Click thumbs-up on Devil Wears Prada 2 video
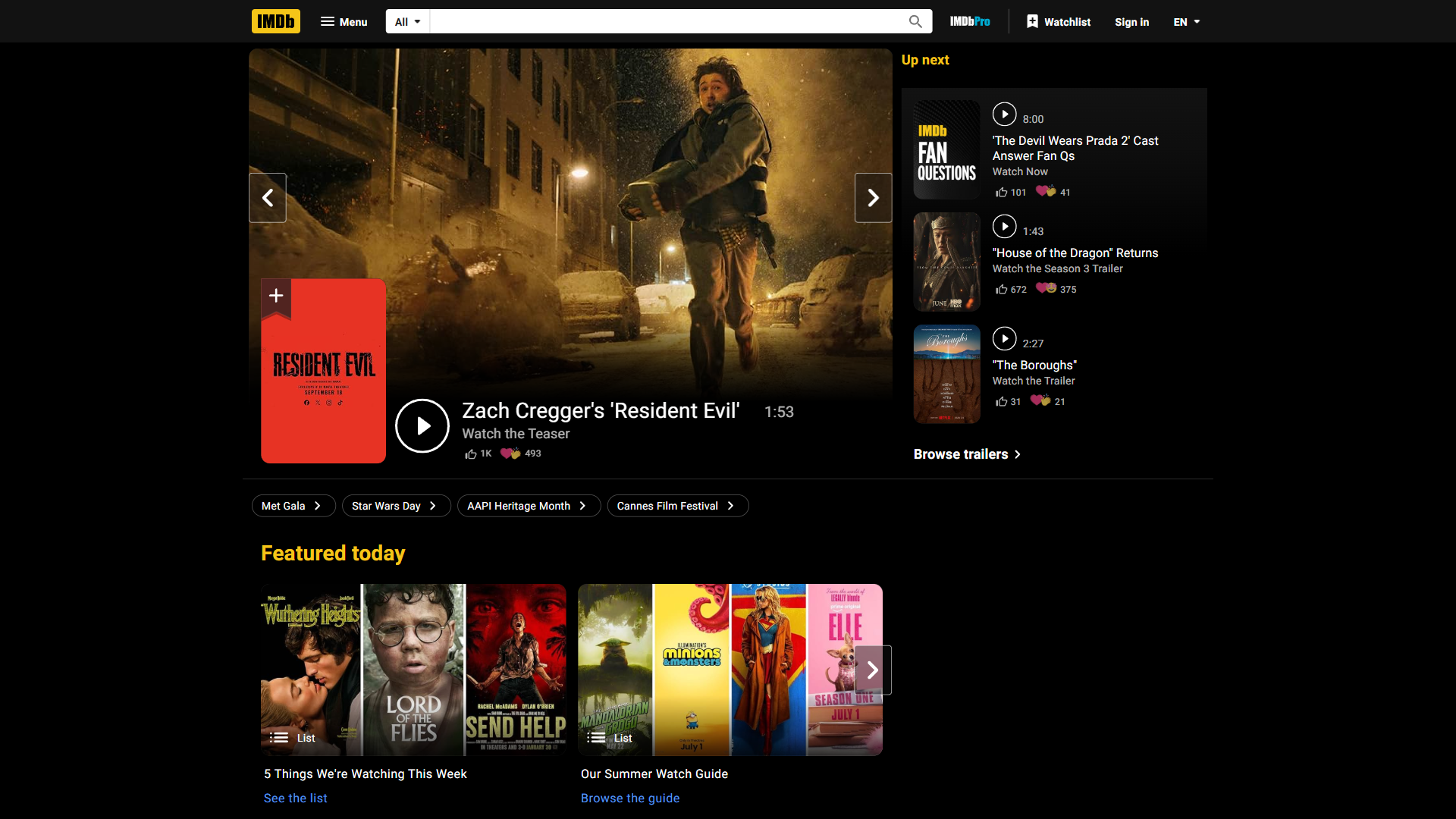1456x819 pixels. [1010, 193]
